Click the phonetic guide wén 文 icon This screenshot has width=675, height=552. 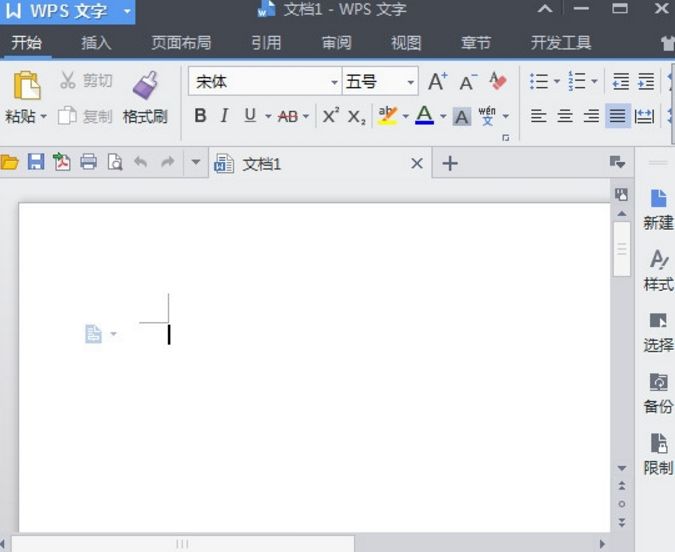[x=487, y=115]
